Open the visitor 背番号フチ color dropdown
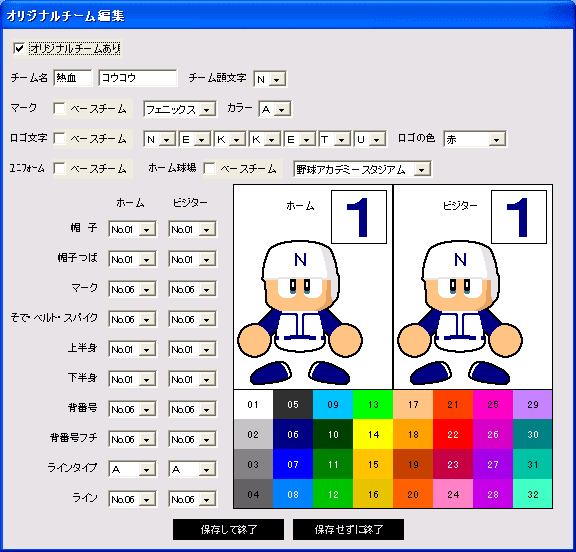 (192, 439)
